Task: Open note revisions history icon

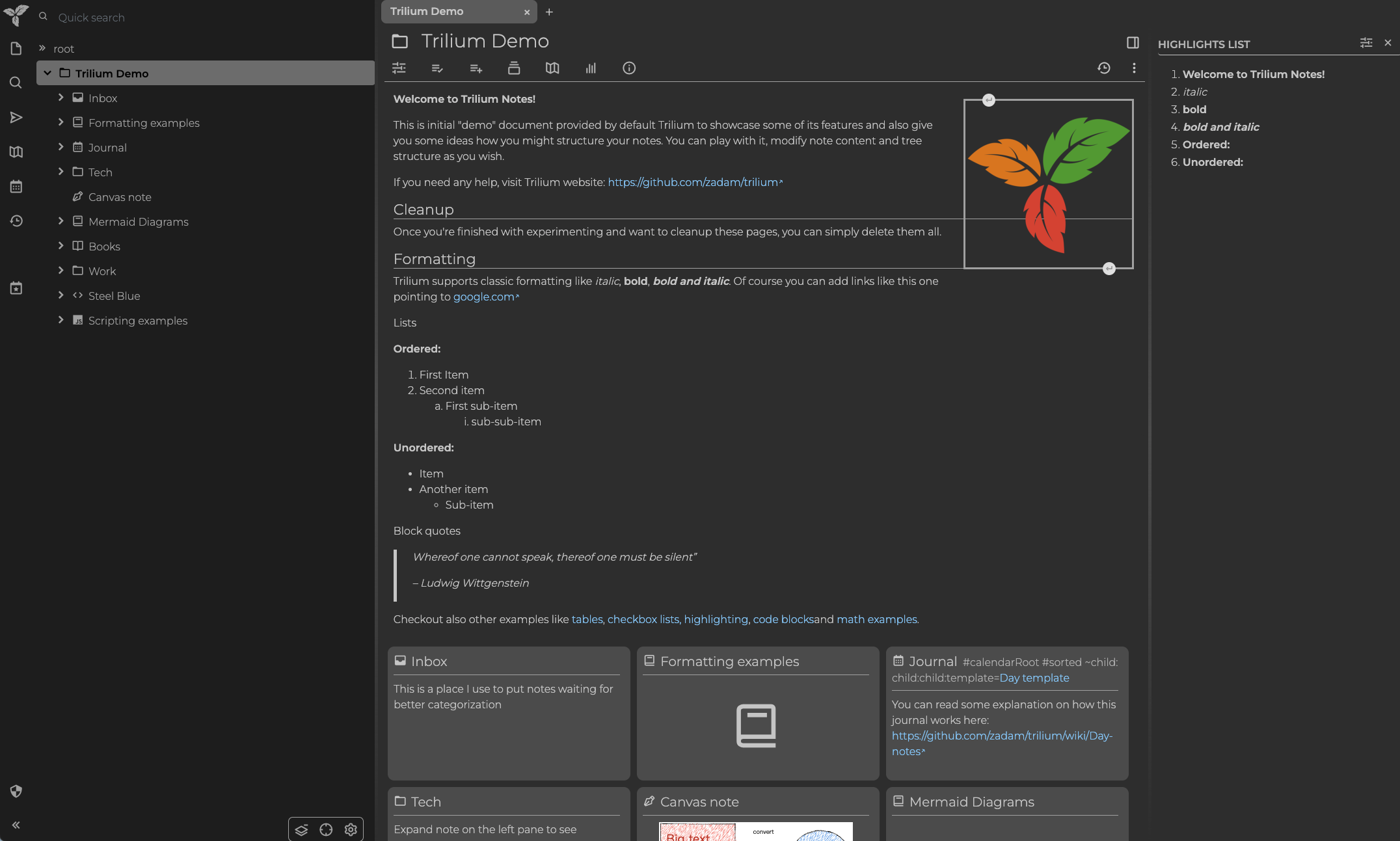Action: click(x=1104, y=68)
